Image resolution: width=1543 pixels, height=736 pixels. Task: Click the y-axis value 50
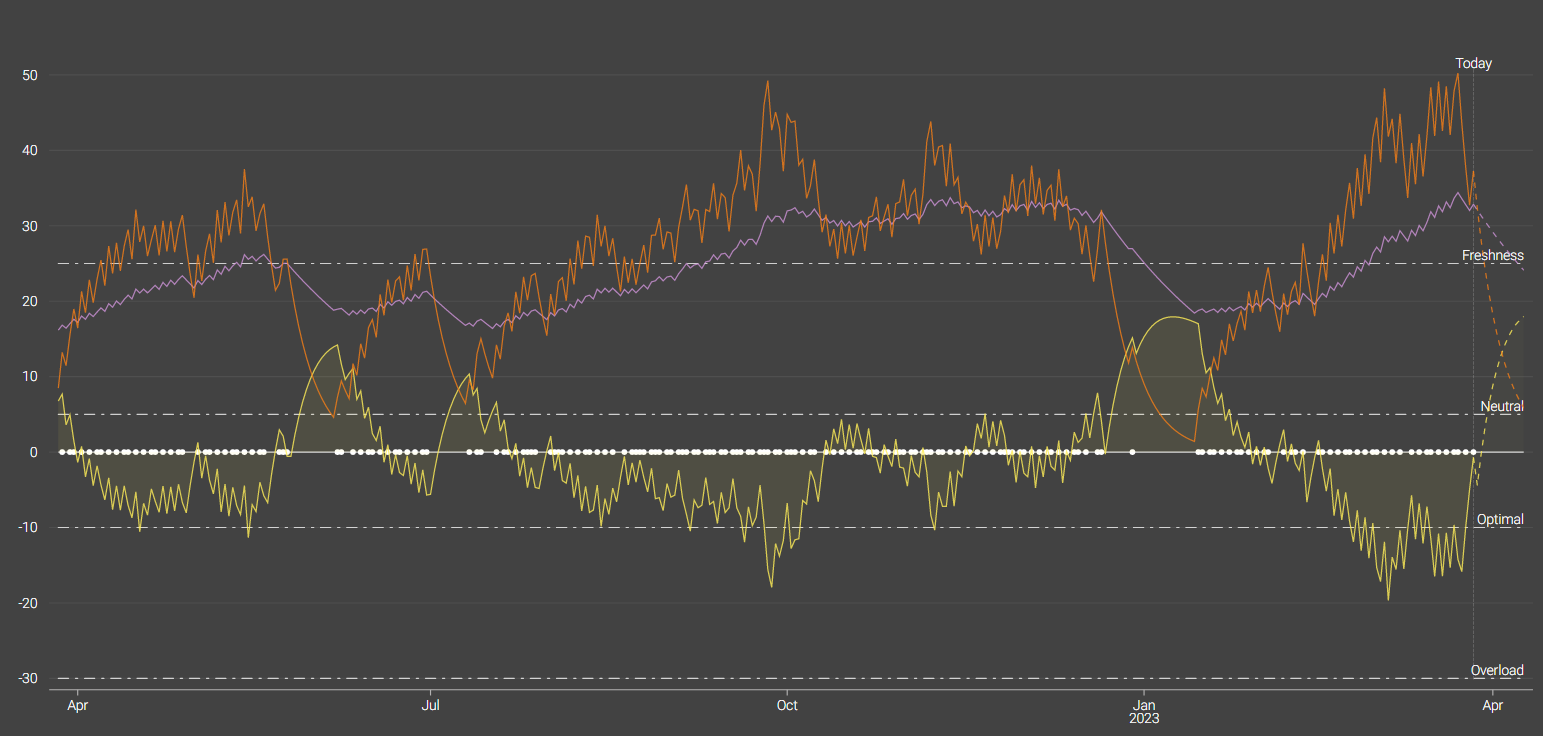point(30,76)
